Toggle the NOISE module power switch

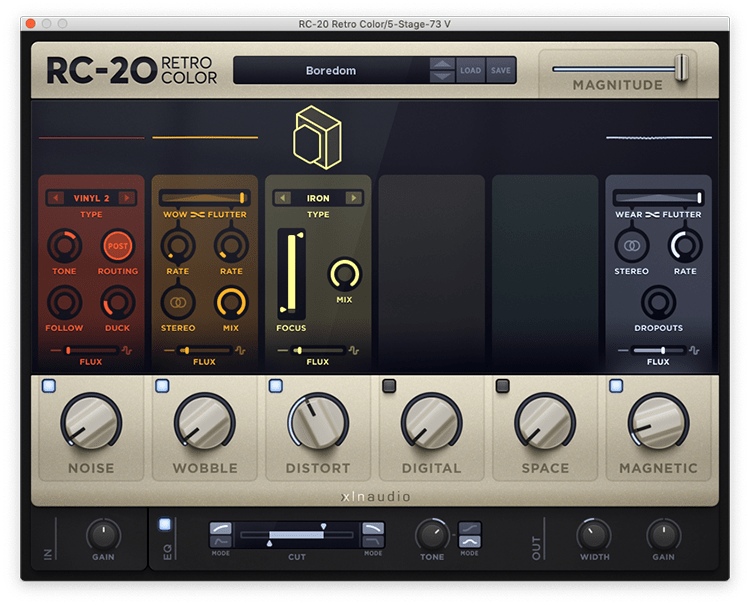pyautogui.click(x=49, y=385)
